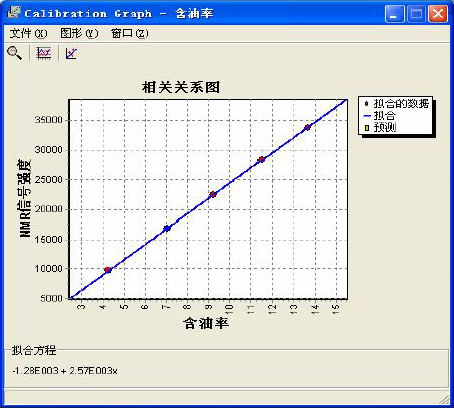
Task: Select the magnifier zoom tool
Action: point(14,53)
